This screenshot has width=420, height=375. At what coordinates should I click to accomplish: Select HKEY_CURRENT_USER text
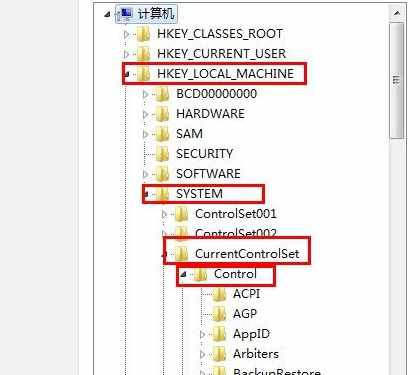(x=222, y=54)
